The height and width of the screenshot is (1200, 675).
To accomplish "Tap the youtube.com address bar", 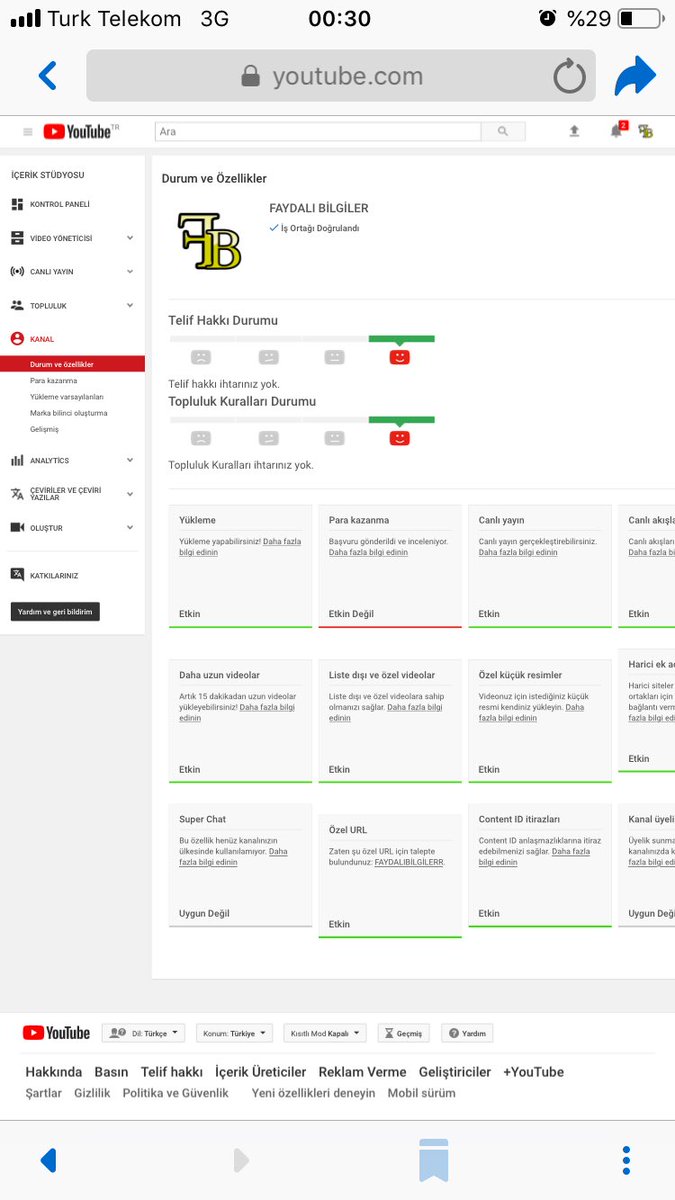I will coord(341,76).
